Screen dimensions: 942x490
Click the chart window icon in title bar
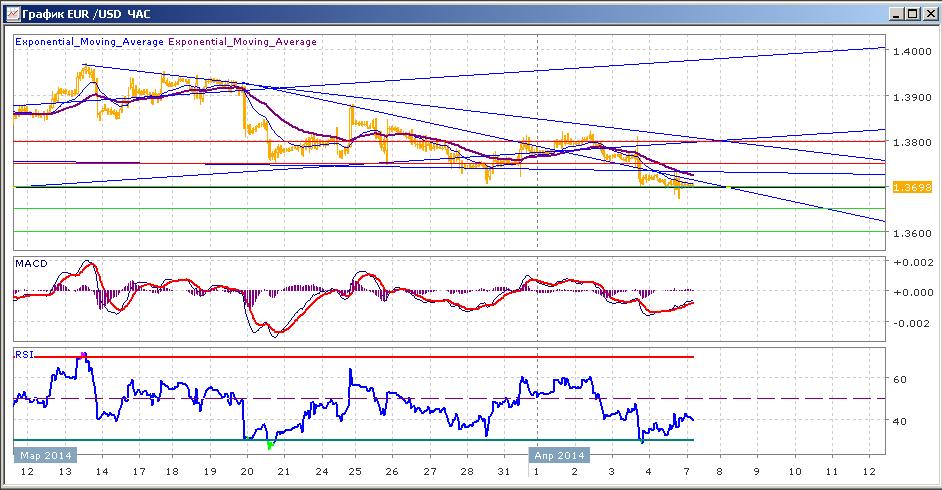point(12,13)
